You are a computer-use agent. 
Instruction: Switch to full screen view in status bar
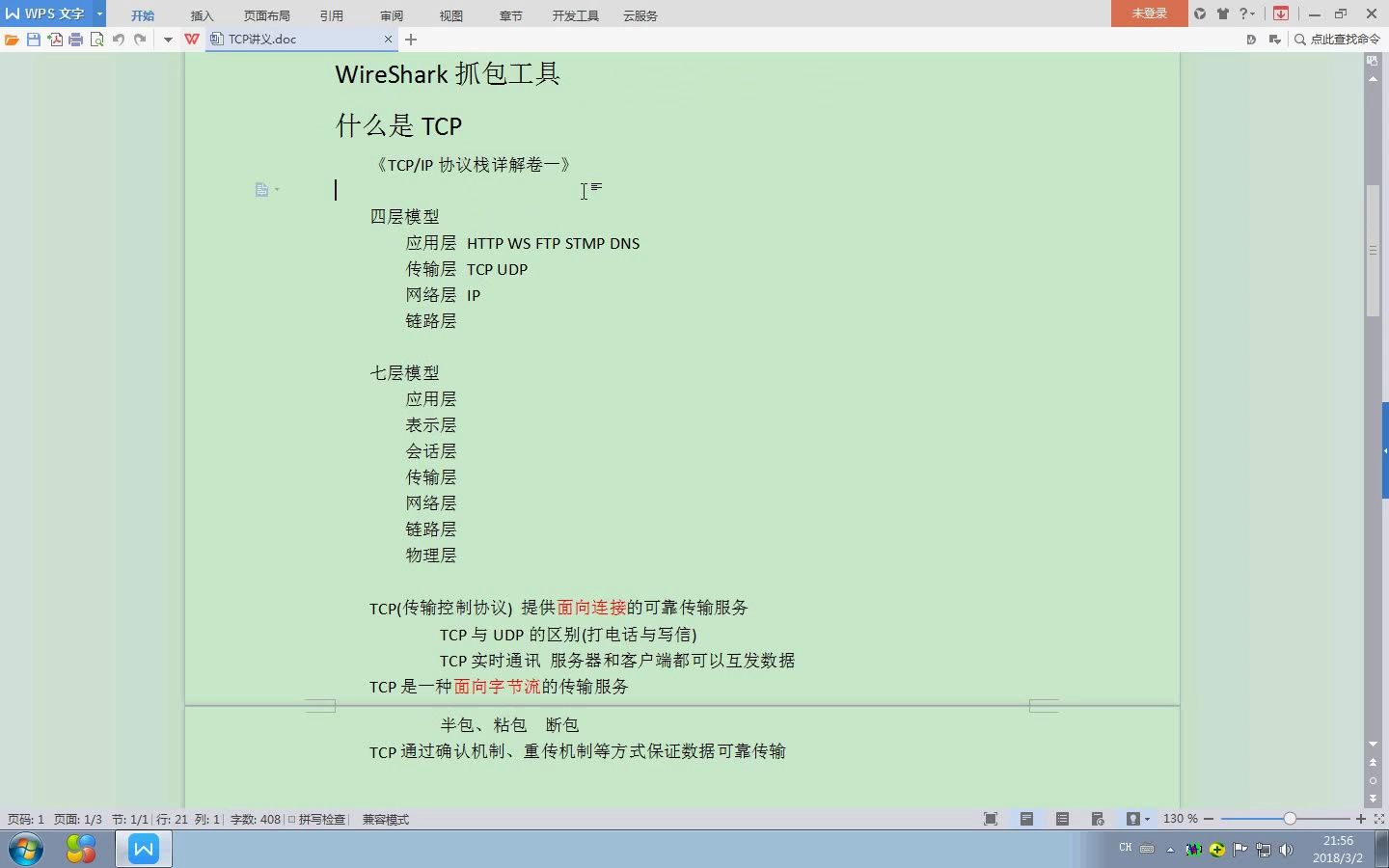[x=991, y=819]
